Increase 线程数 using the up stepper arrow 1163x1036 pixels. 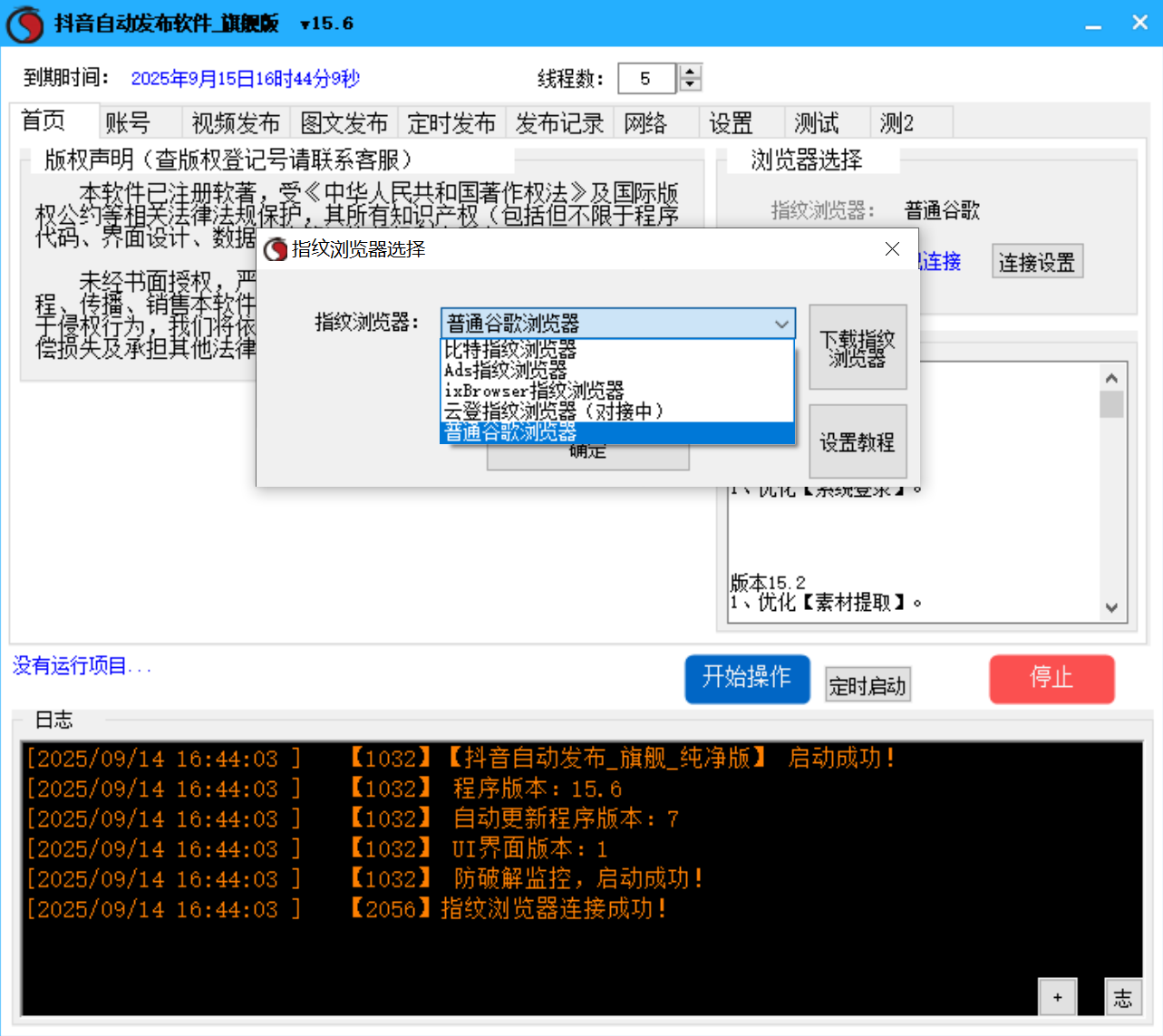(689, 72)
